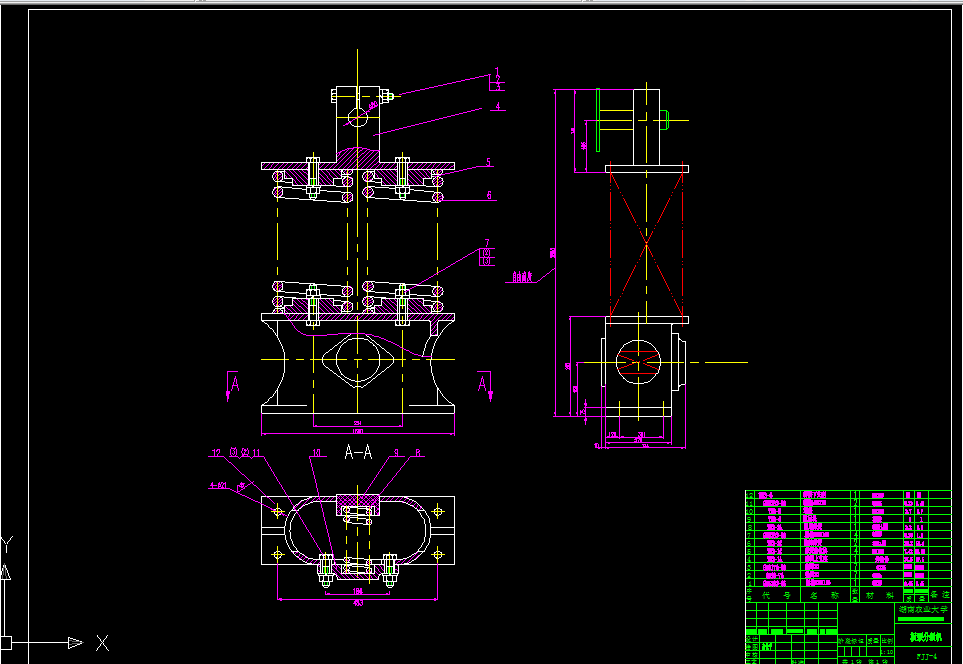
Task: Click the 比例 label in title block
Action: (x=887, y=641)
